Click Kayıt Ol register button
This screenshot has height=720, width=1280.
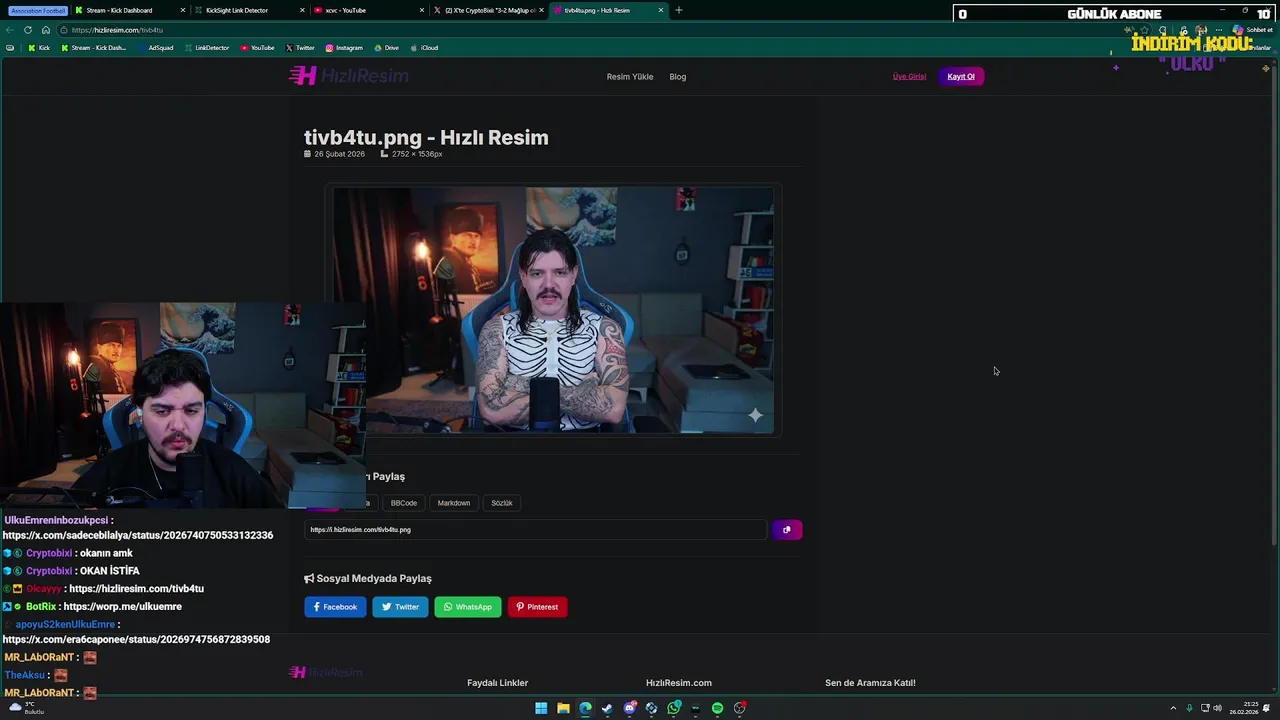coord(961,77)
